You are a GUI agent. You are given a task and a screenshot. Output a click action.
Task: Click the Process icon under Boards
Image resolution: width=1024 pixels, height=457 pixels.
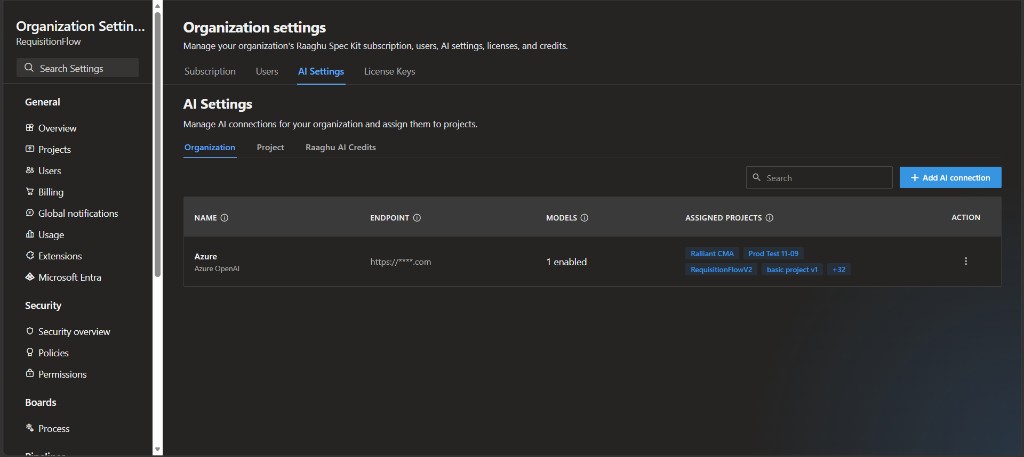coord(29,428)
